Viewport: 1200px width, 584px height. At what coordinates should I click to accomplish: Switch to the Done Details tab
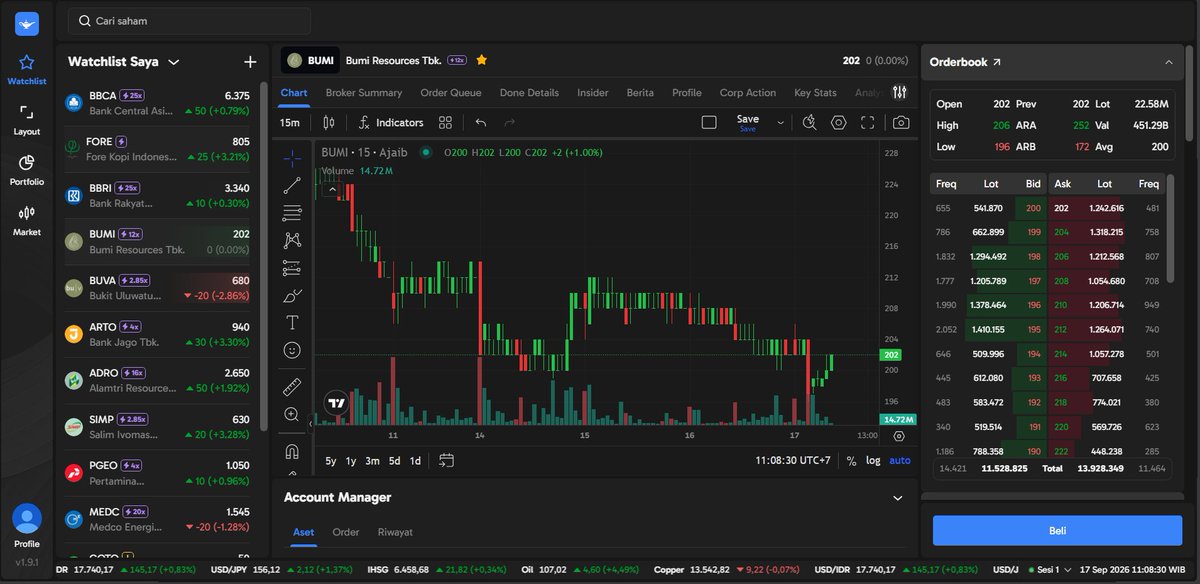click(x=529, y=93)
